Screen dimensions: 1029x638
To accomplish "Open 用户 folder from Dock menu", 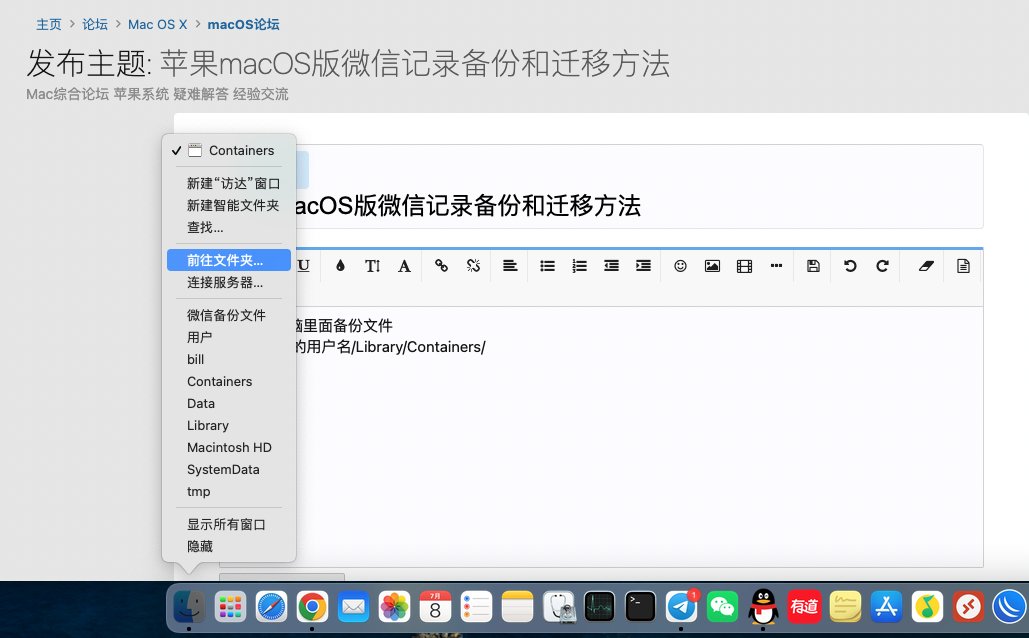I will (x=229, y=337).
